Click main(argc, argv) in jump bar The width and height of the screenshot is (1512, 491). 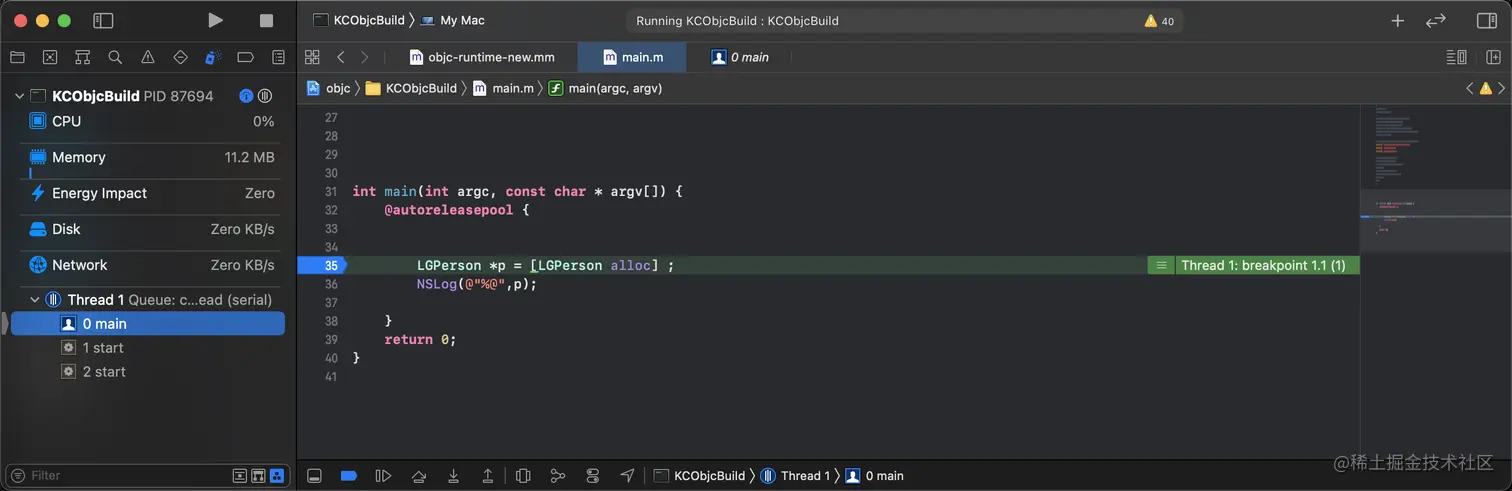pos(605,88)
